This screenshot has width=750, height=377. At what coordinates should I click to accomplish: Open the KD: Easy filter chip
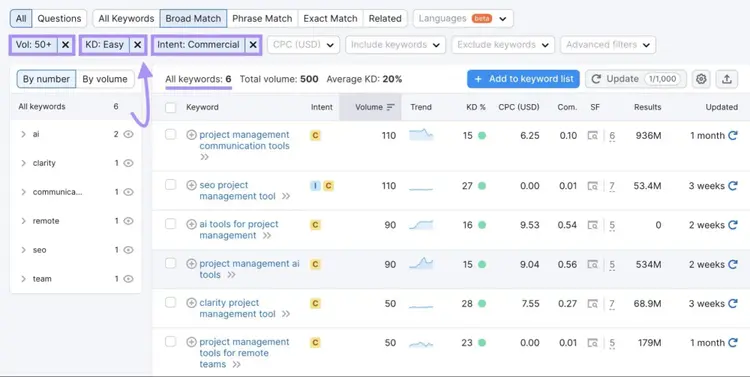point(104,45)
